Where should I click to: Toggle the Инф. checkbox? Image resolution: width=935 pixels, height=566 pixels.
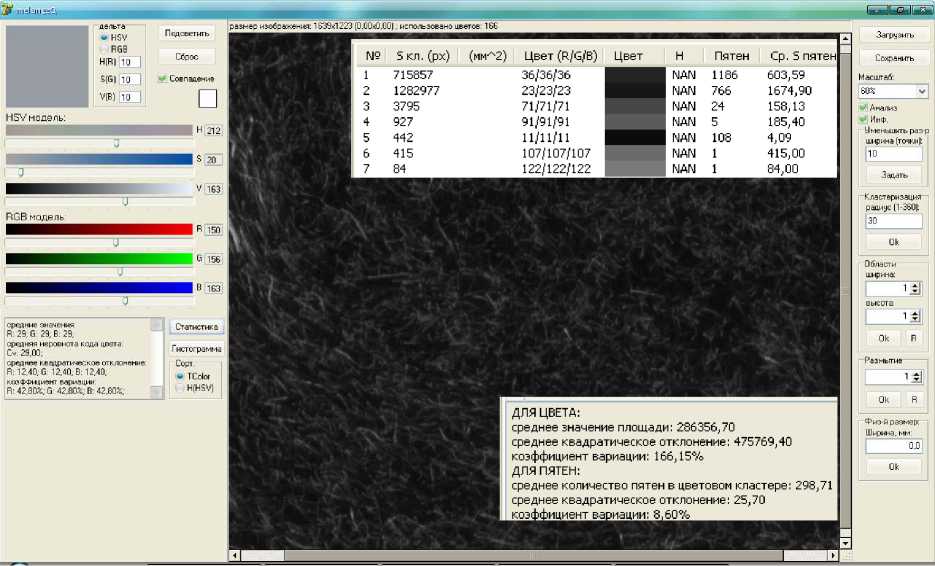click(864, 120)
